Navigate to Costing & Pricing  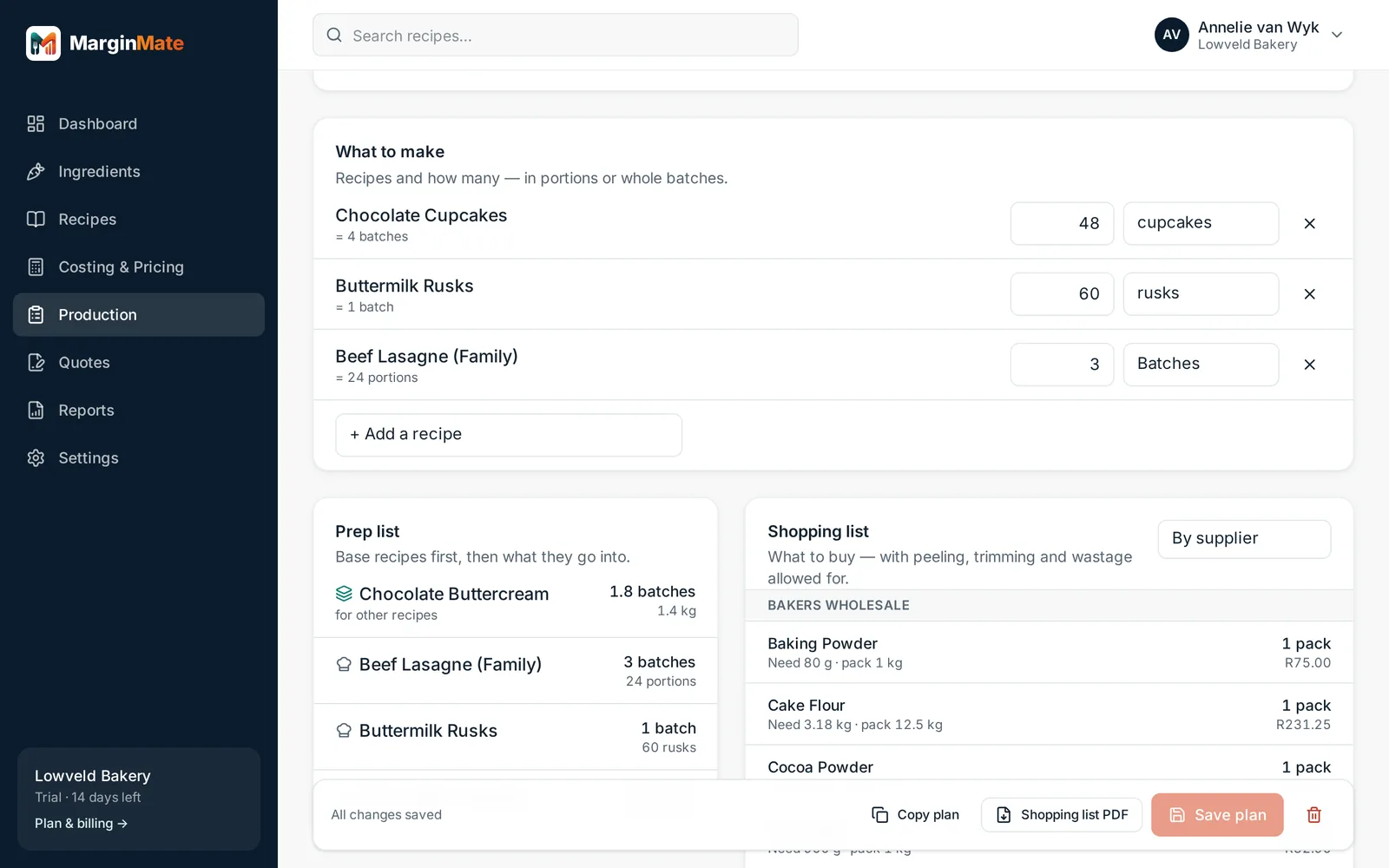point(139,267)
